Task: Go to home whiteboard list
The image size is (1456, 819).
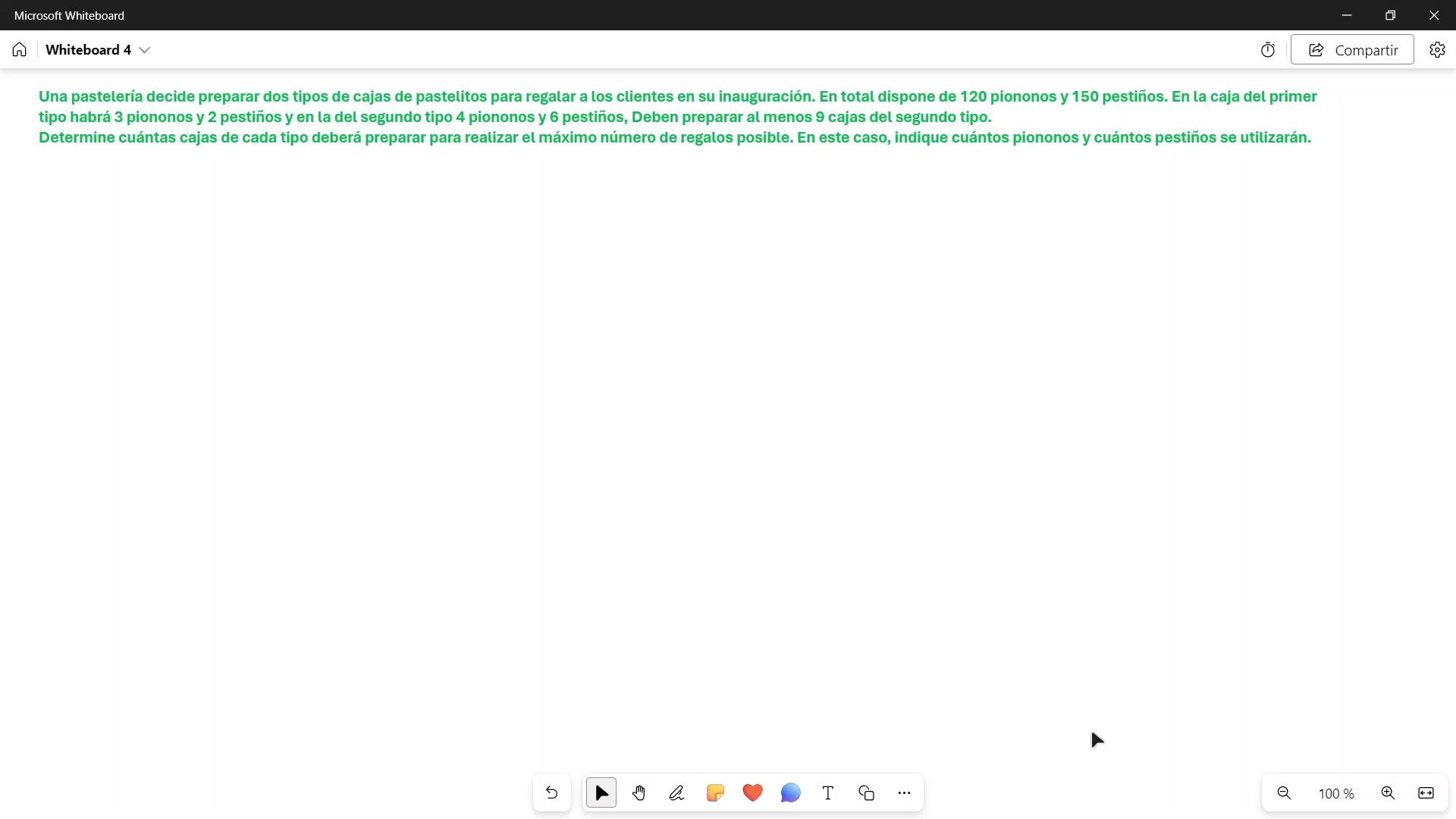Action: 20,50
